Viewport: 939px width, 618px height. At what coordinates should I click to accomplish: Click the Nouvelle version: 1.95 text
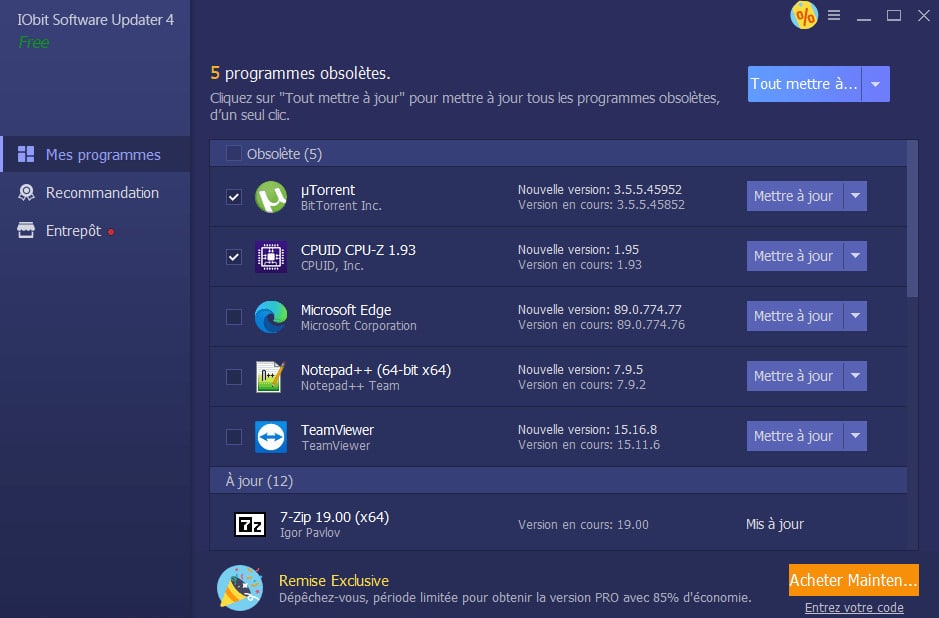(578, 250)
